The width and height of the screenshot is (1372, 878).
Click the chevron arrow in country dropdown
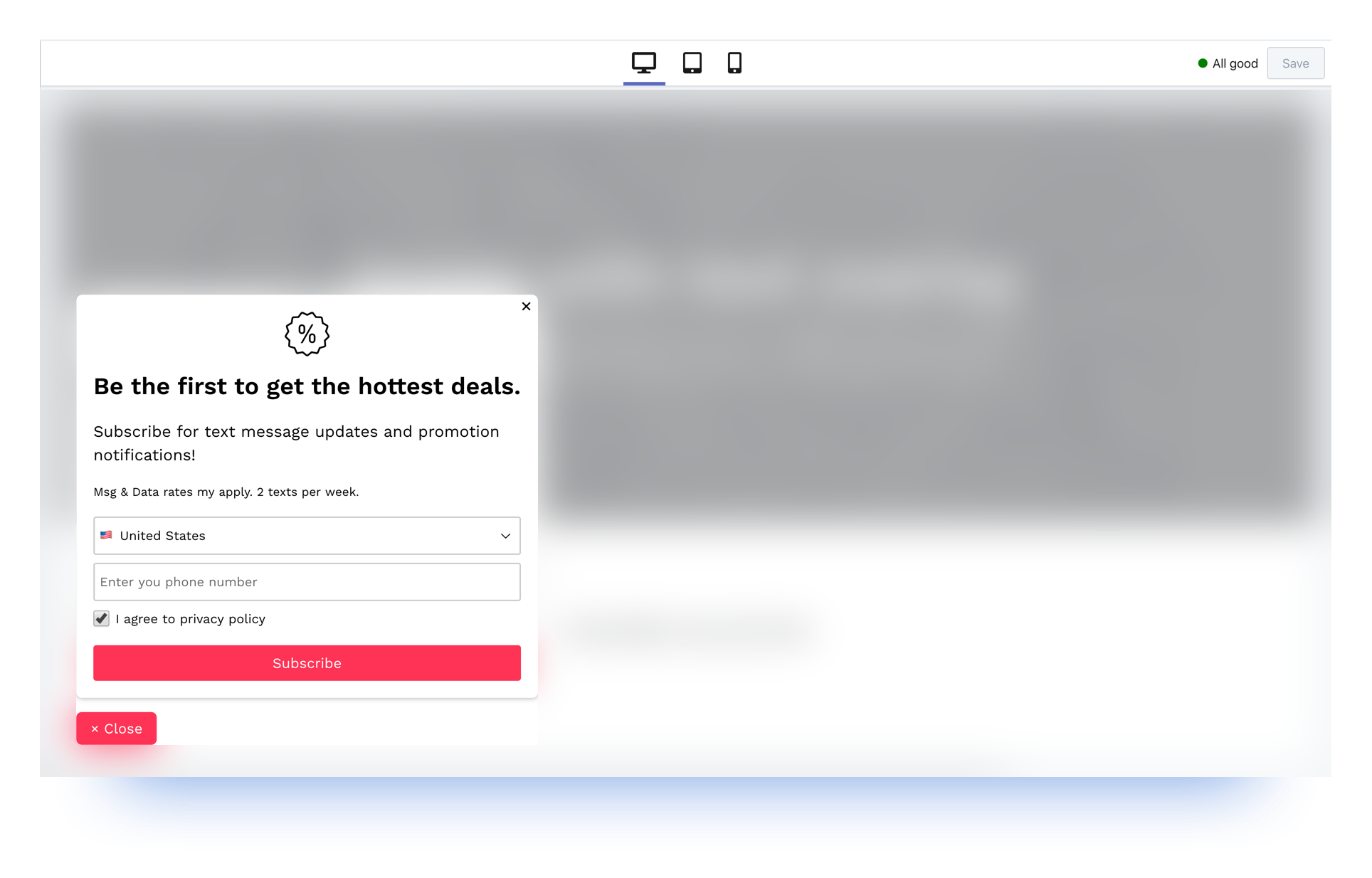pos(506,536)
